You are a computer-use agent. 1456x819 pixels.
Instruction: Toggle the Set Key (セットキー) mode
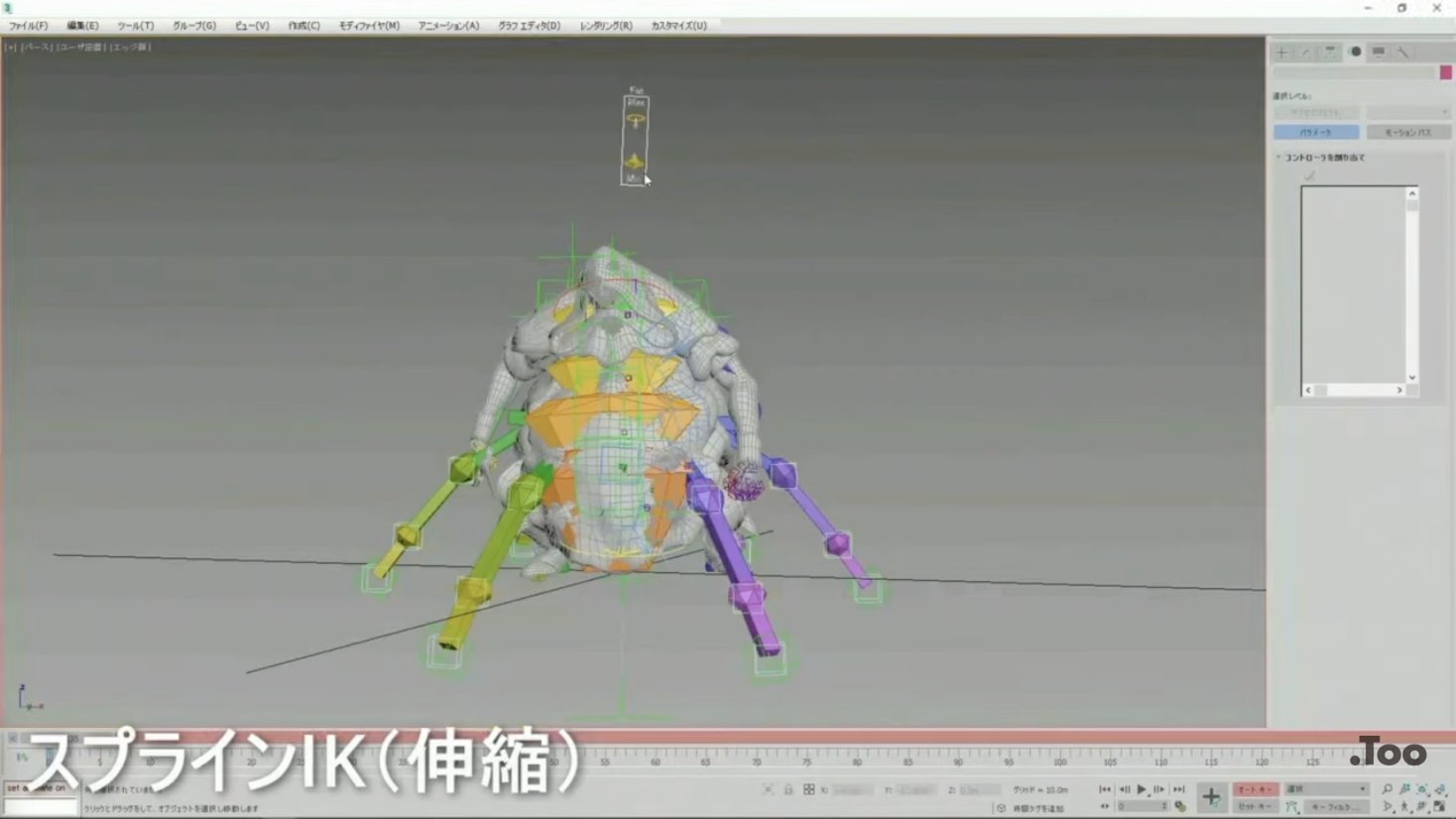tap(1255, 806)
